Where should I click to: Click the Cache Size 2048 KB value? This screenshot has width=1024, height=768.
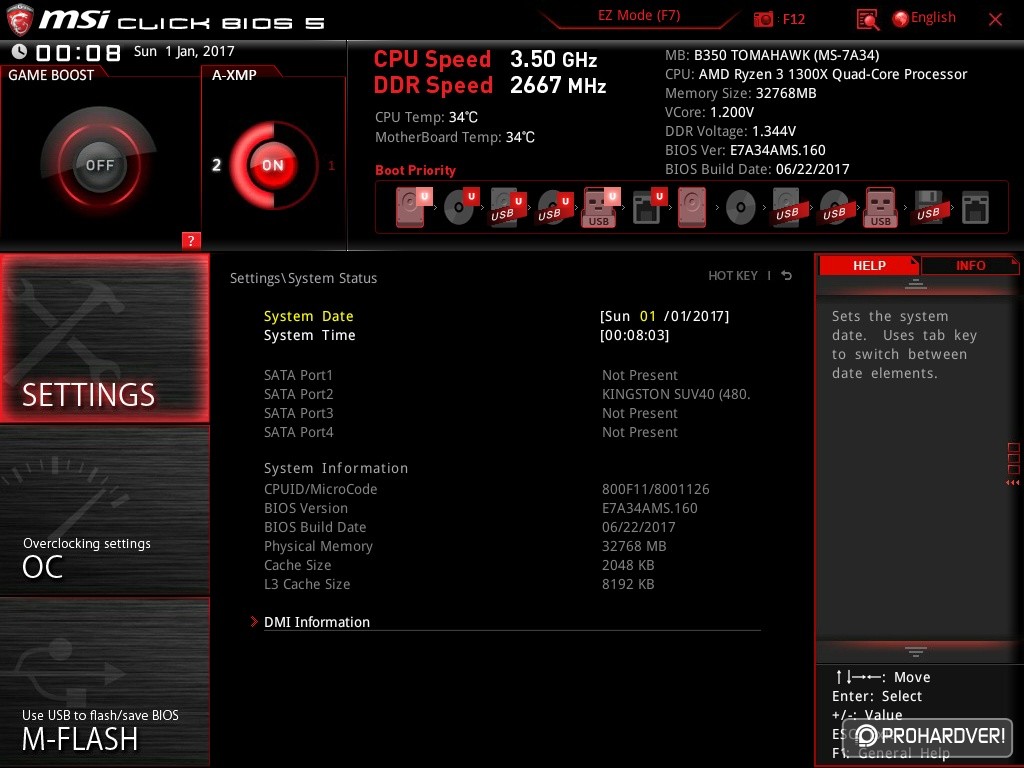click(x=628, y=565)
